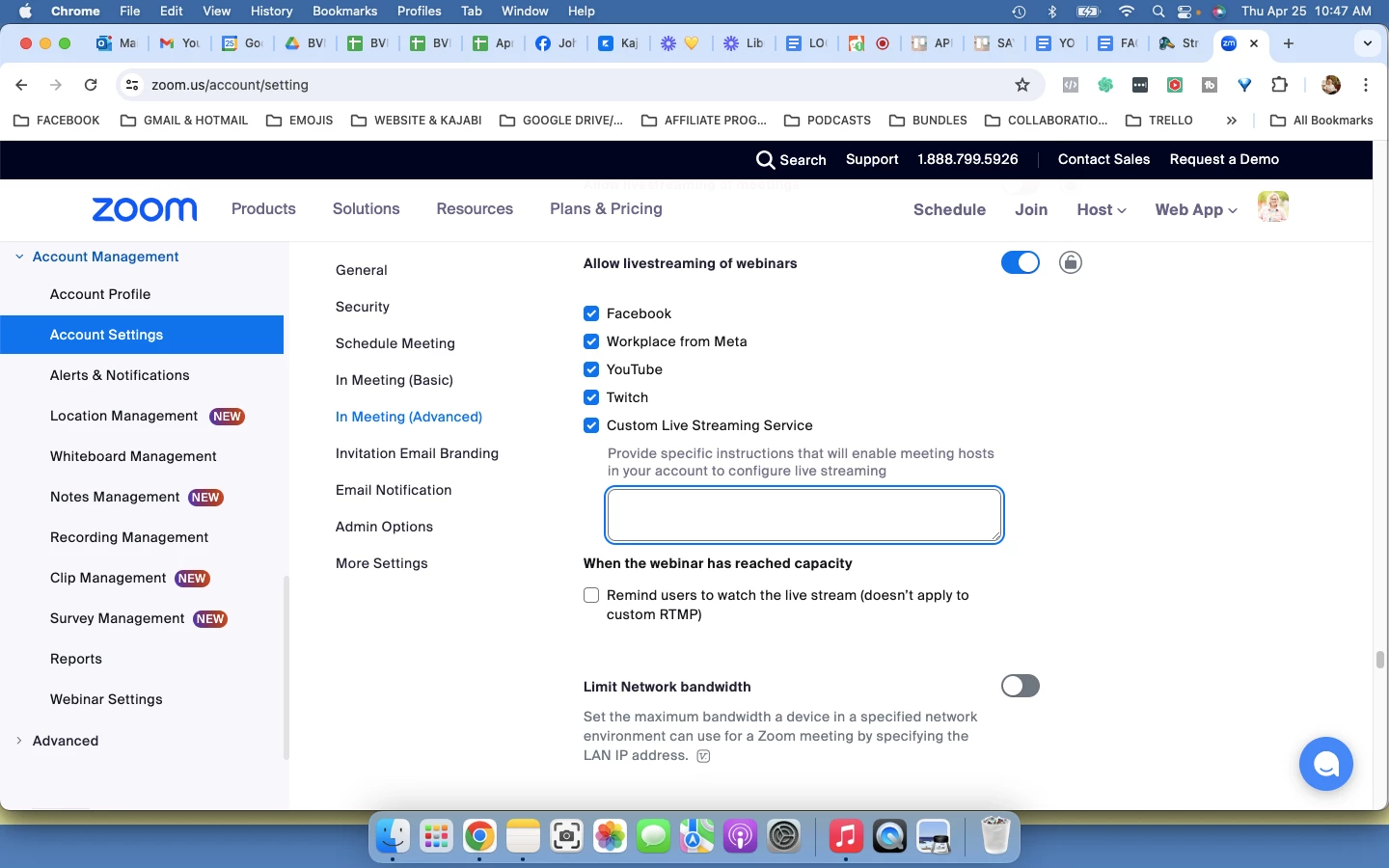The image size is (1389, 868).
Task: Open Screenshot app in the Dock
Action: click(566, 835)
